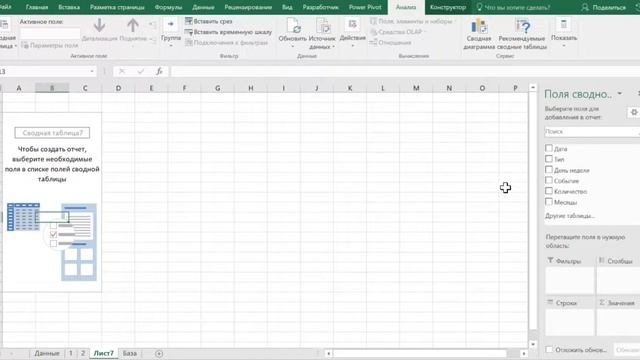Switch to sheet tab 2

tap(83, 353)
